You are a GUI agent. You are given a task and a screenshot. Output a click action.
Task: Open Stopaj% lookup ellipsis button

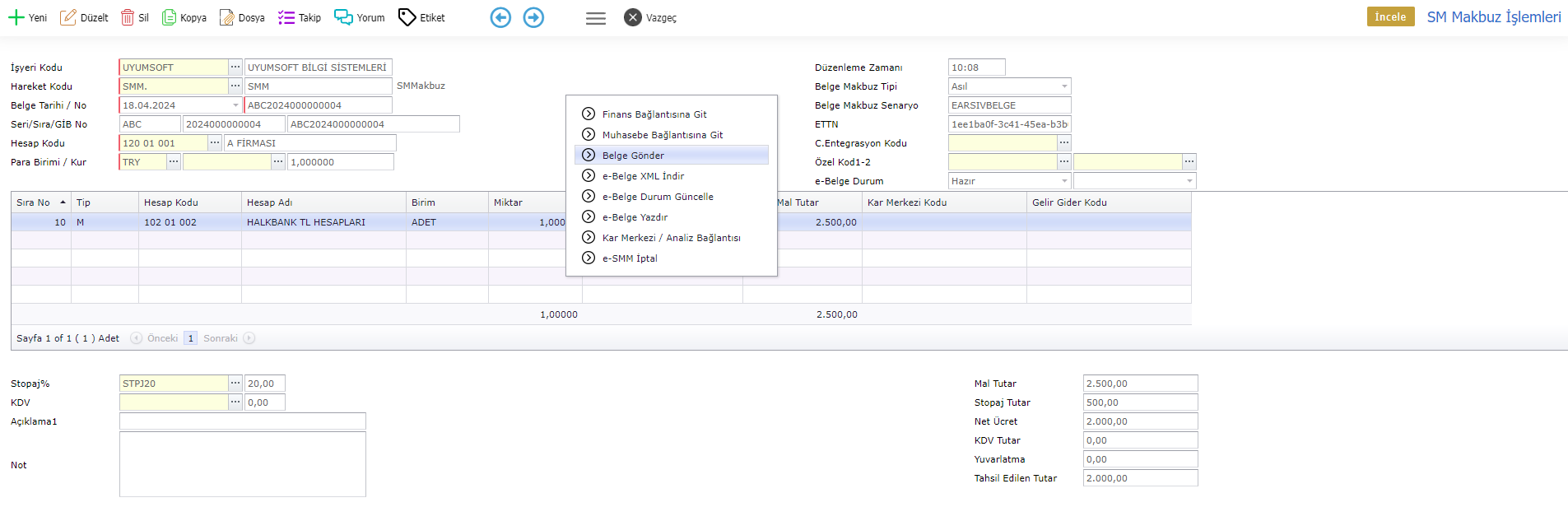pos(235,383)
